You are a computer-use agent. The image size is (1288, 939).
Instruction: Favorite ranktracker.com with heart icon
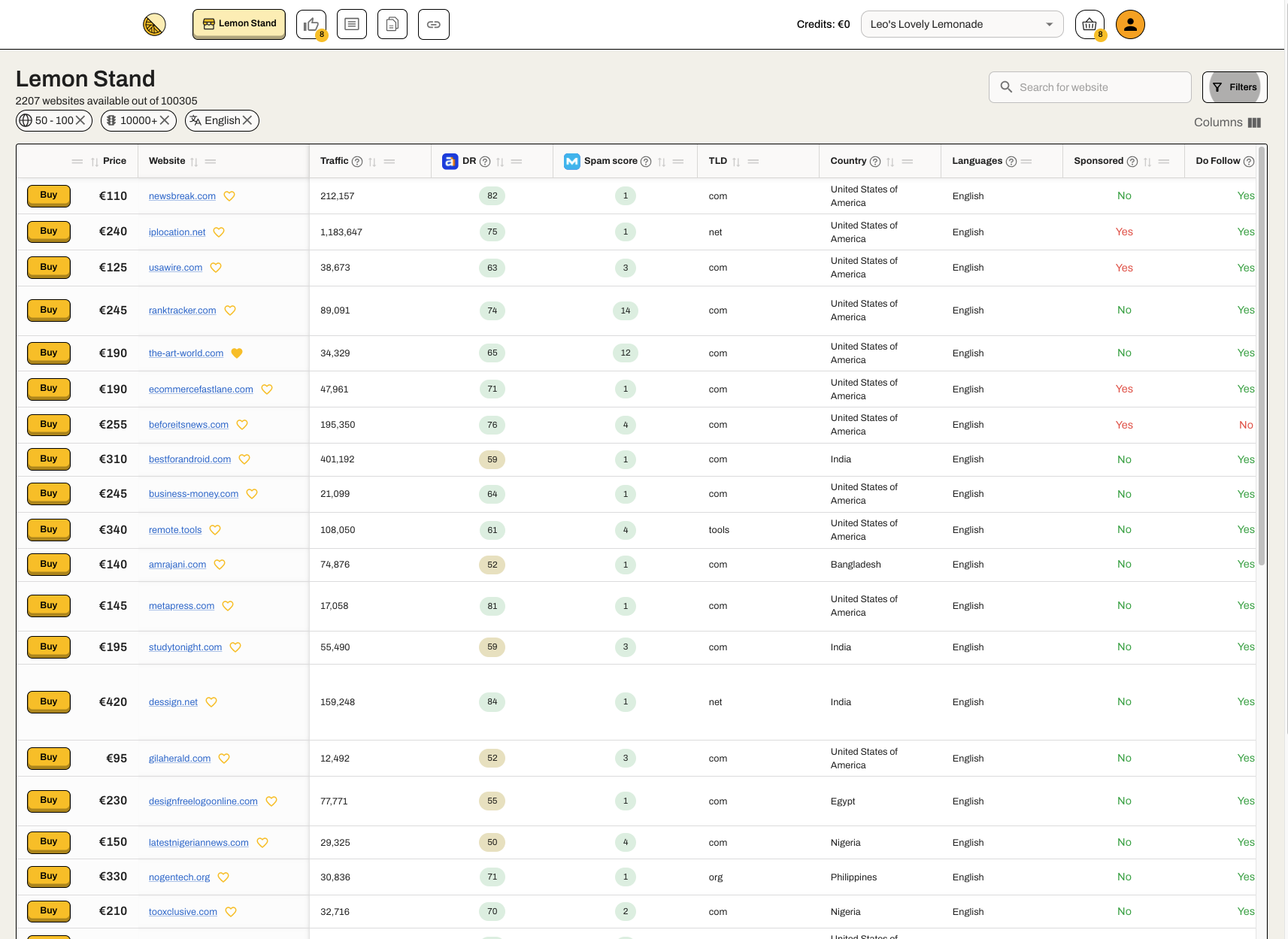pyautogui.click(x=230, y=310)
